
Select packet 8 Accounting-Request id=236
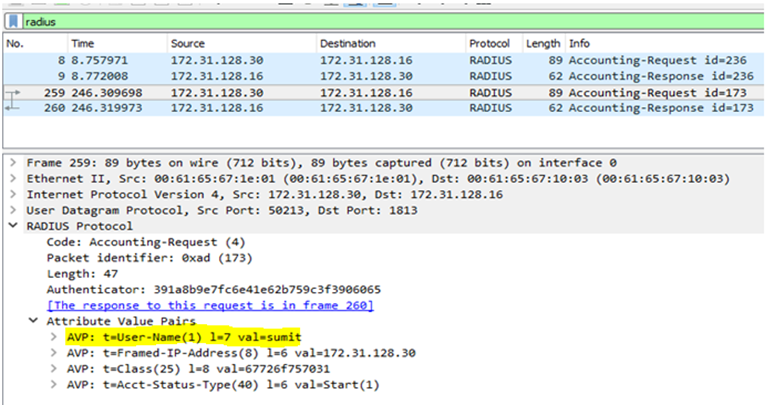tap(380, 60)
